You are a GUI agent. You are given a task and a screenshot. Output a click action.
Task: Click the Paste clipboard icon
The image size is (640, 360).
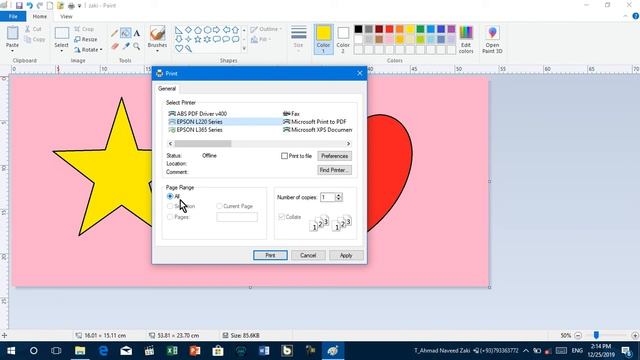point(12,33)
